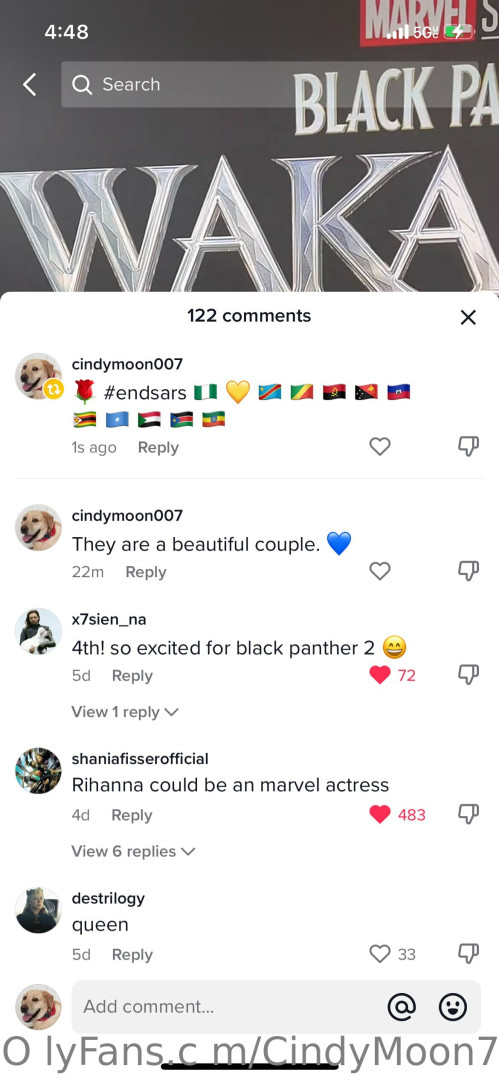Image resolution: width=499 pixels, height=1080 pixels.
Task: Expand View 6 replies under shaniafisserofficial
Action: pos(133,851)
